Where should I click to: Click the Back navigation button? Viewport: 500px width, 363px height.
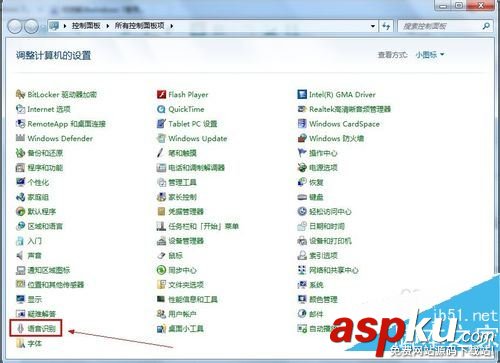point(15,26)
